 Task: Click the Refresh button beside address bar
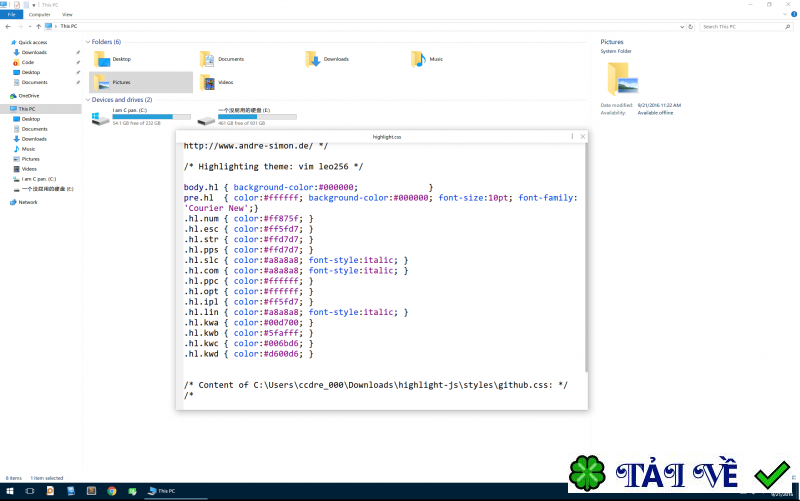click(x=692, y=26)
